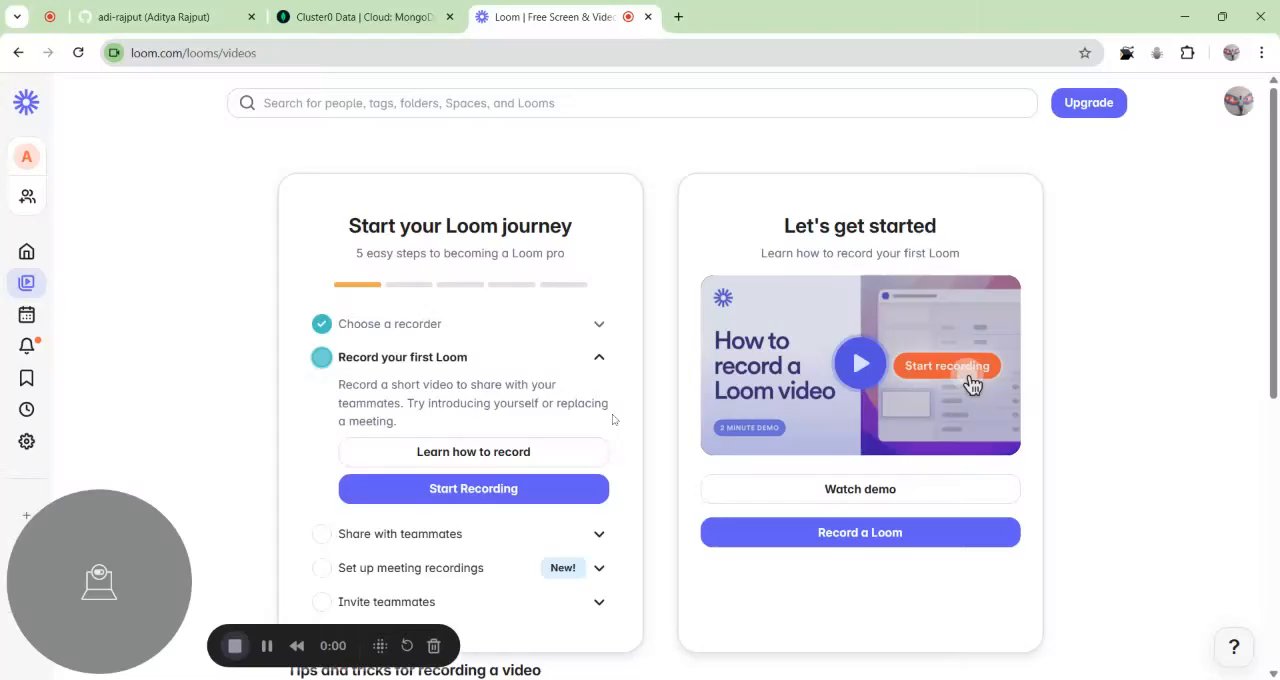1280x680 pixels.
Task: Click the 'Start your Loom journey' heading
Action: click(460, 226)
